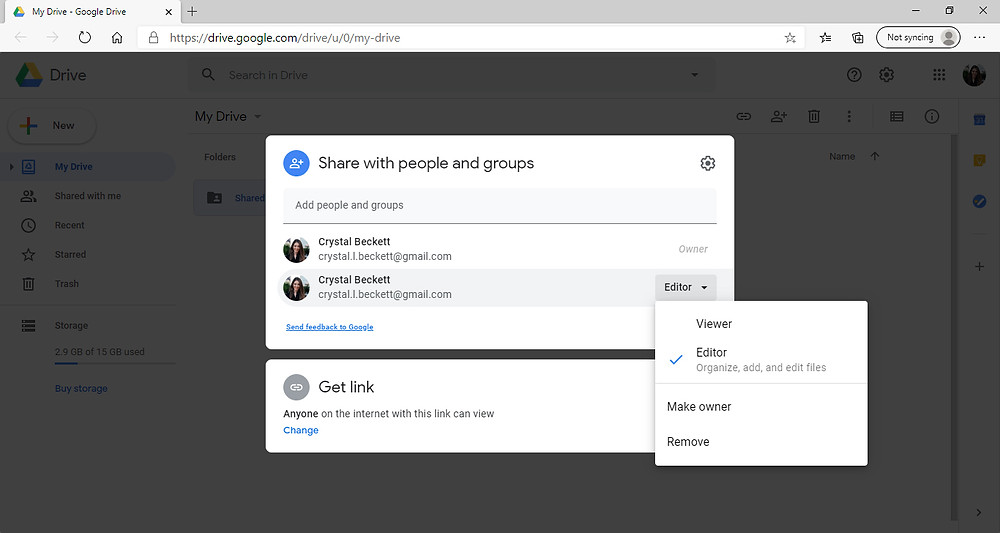Open share settings gear in dialog
This screenshot has height=533, width=1000.
[707, 163]
